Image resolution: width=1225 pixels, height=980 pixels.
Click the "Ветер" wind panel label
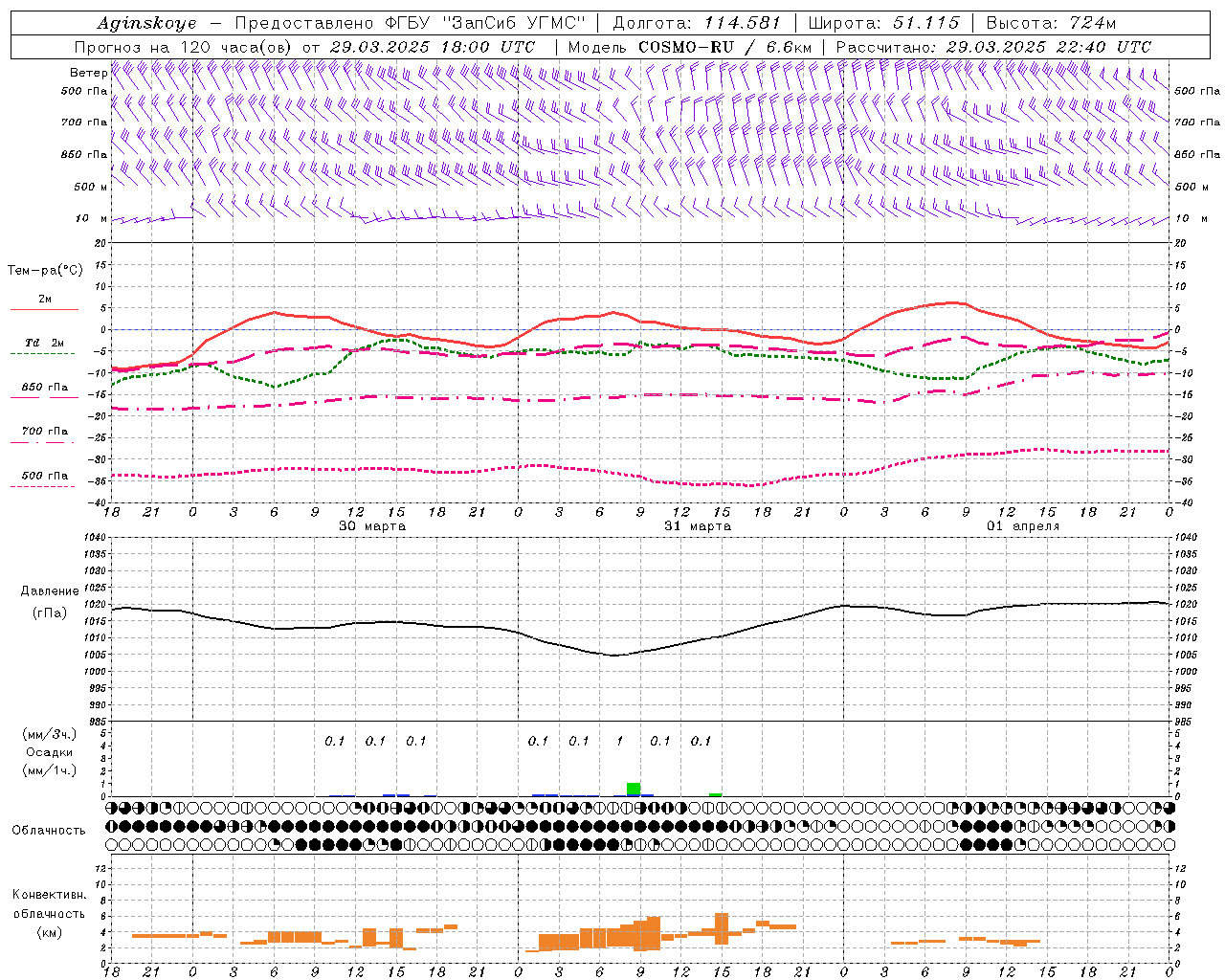tap(88, 73)
